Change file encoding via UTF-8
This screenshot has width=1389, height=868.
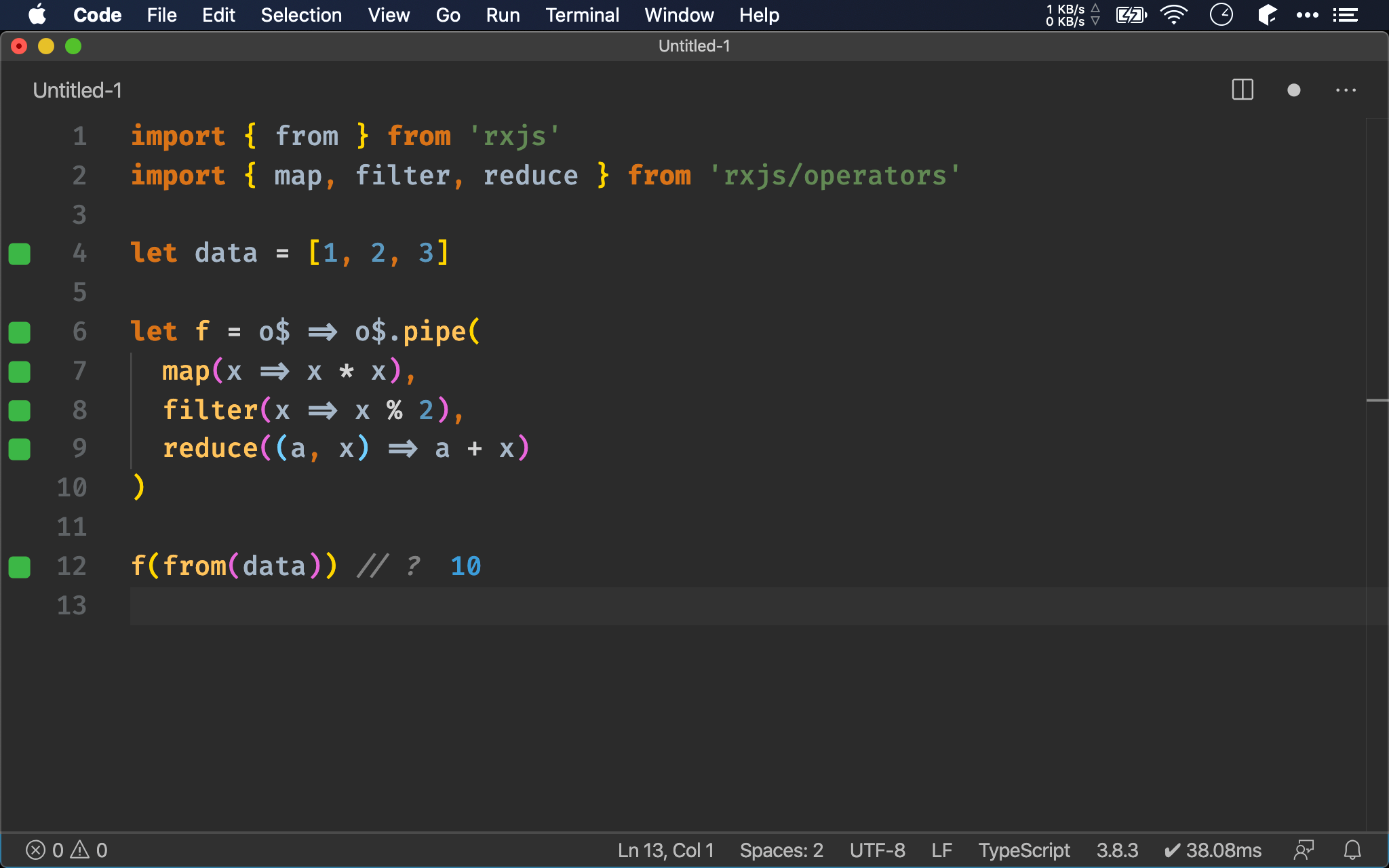pos(877,850)
